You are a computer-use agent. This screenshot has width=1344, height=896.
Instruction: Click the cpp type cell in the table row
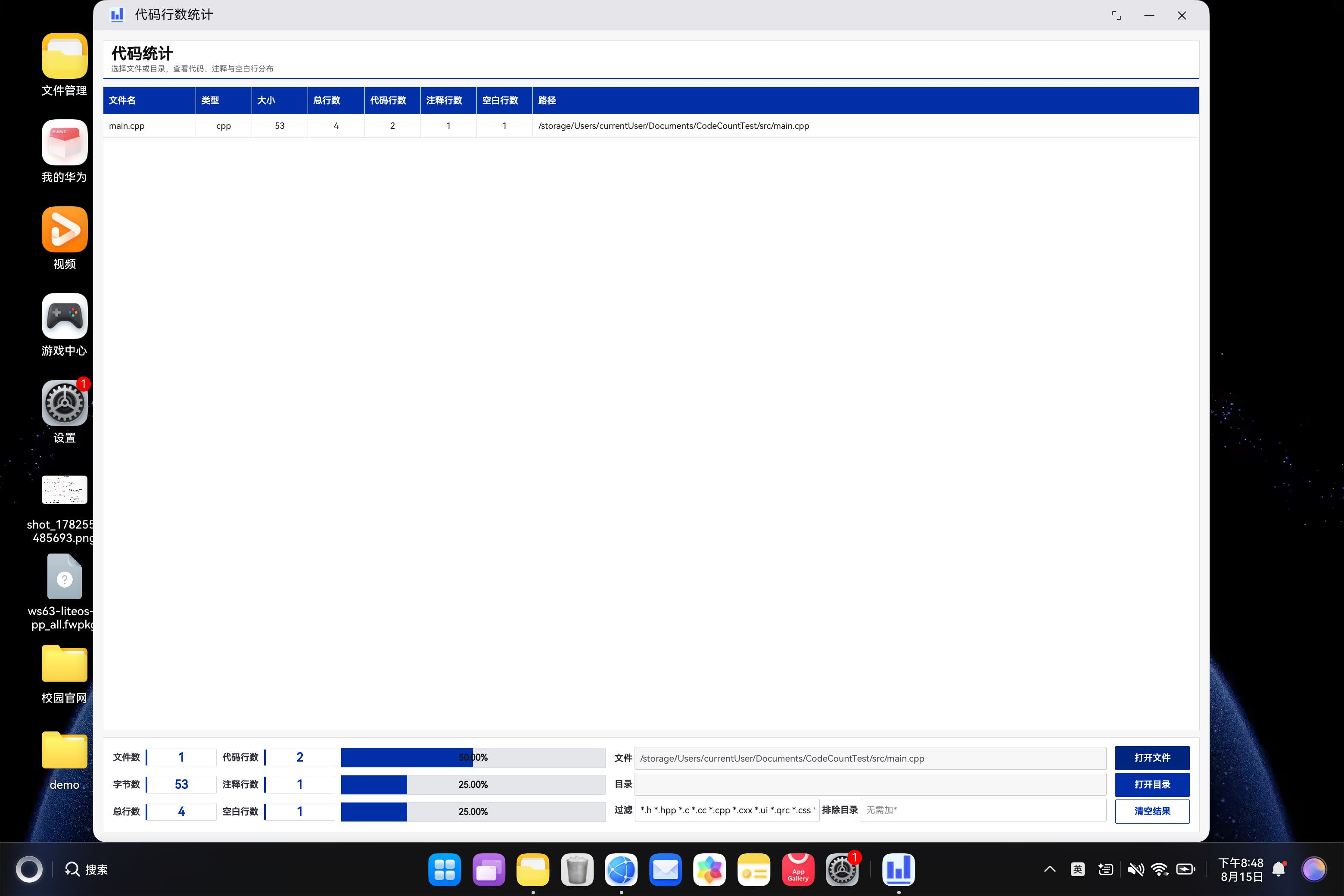(224, 126)
